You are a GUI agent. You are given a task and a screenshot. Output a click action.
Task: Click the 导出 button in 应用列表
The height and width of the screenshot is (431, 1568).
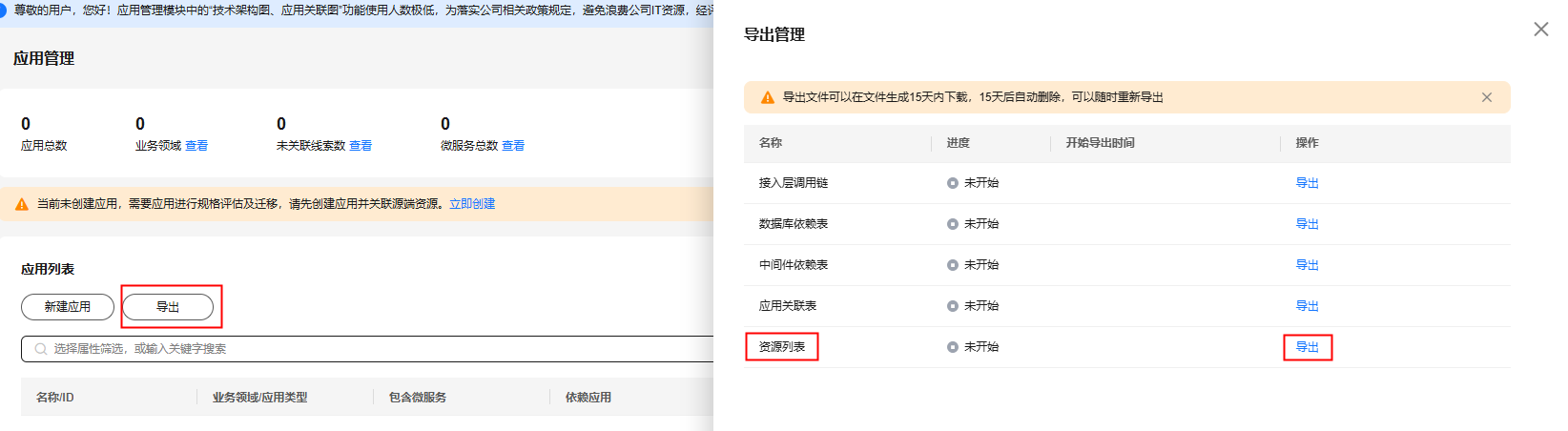click(168, 307)
